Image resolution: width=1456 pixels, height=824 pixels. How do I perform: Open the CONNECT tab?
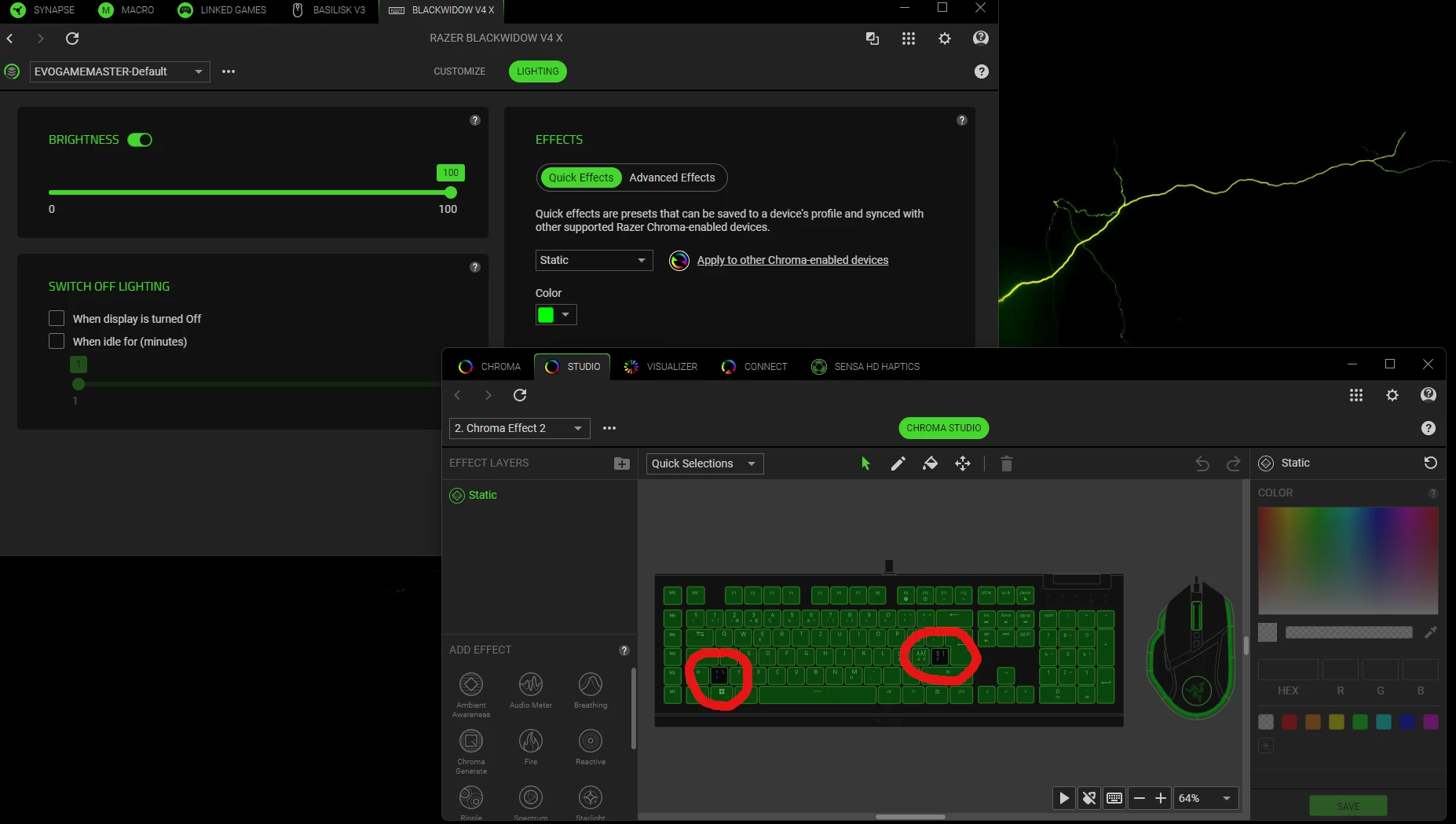(755, 367)
